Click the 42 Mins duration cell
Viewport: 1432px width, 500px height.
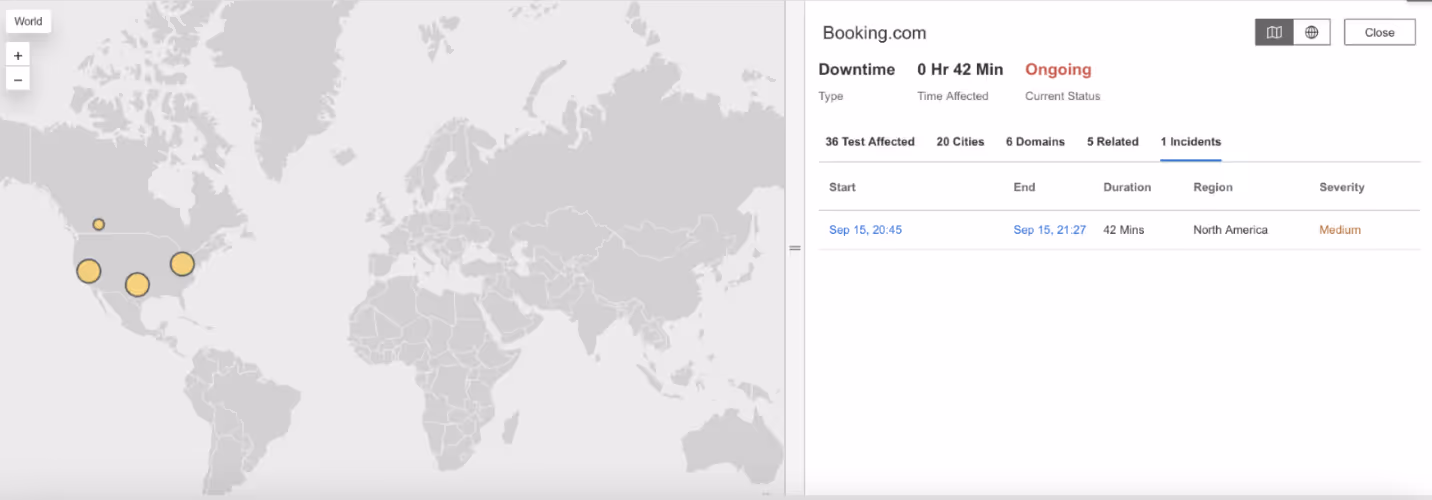pyautogui.click(x=1124, y=230)
